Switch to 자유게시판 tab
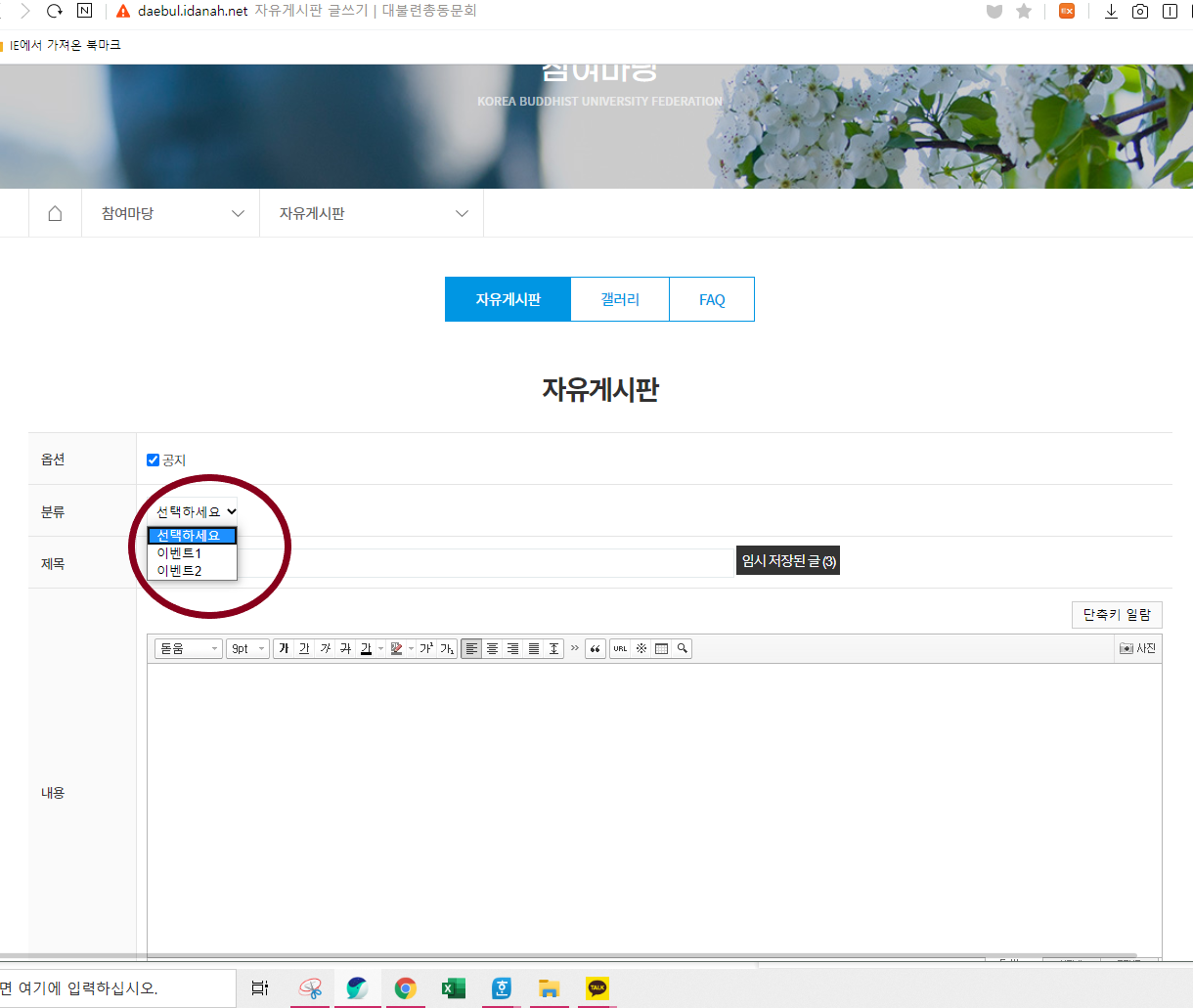Screen dimensions: 1193x1008 pos(508,299)
